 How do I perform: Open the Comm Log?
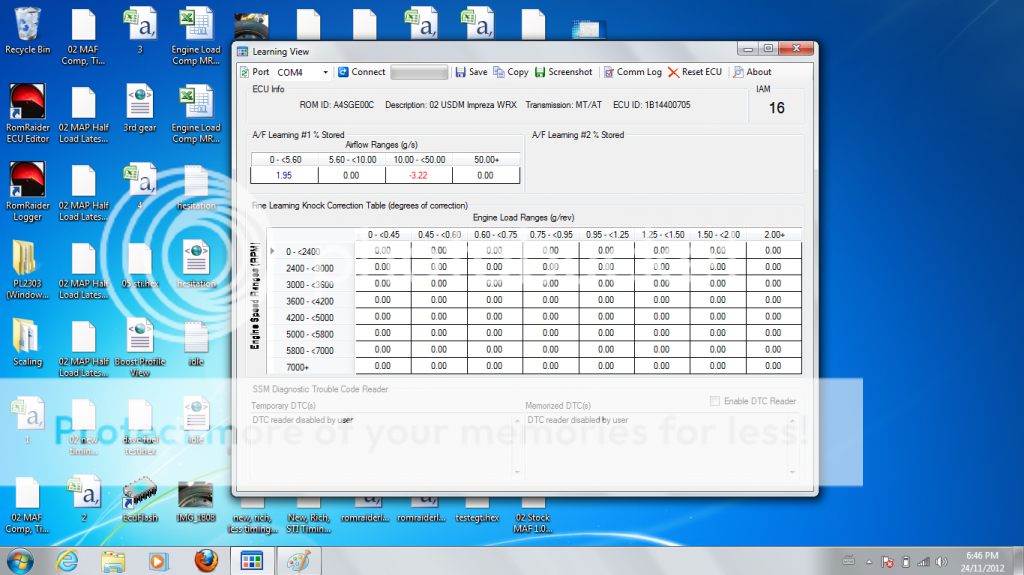pos(632,72)
